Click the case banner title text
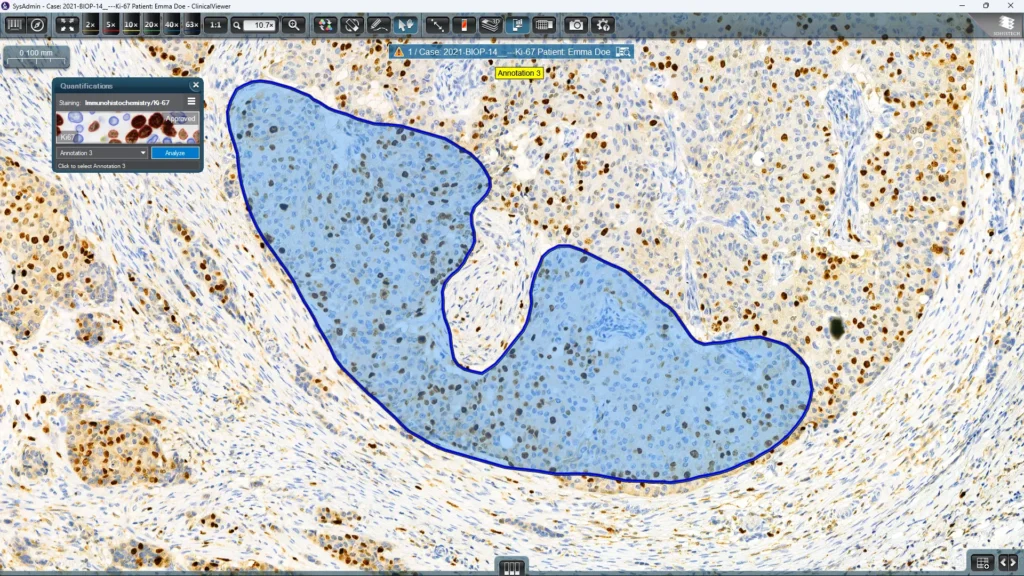Image resolution: width=1024 pixels, height=576 pixels. (x=509, y=52)
